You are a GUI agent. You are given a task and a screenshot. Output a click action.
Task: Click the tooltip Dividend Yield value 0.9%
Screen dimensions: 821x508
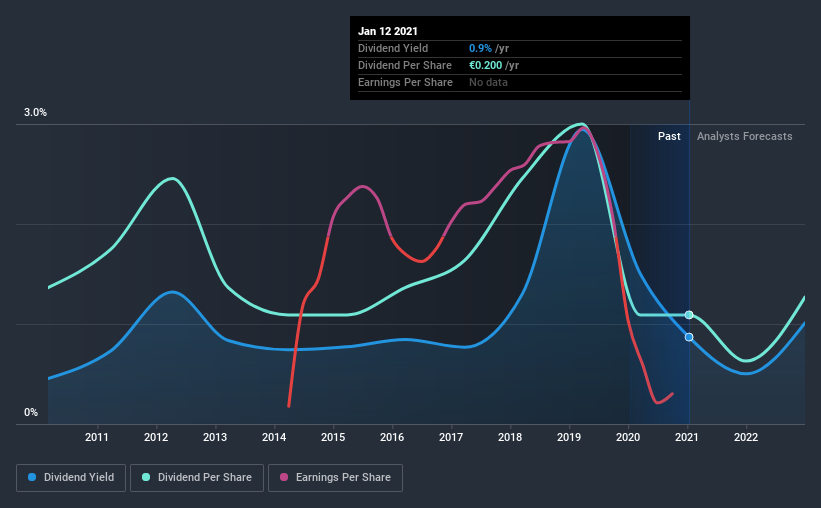pyautogui.click(x=480, y=48)
